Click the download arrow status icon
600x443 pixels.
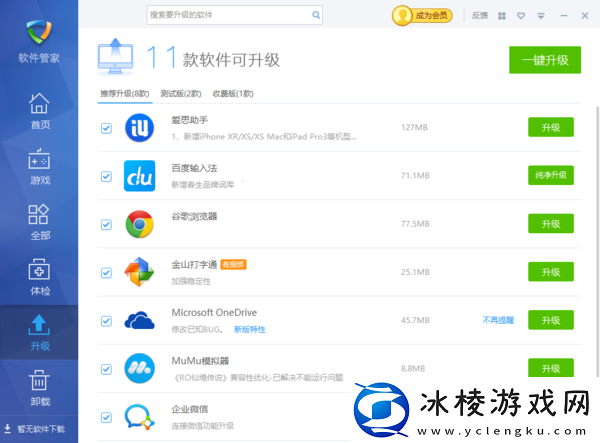7,428
